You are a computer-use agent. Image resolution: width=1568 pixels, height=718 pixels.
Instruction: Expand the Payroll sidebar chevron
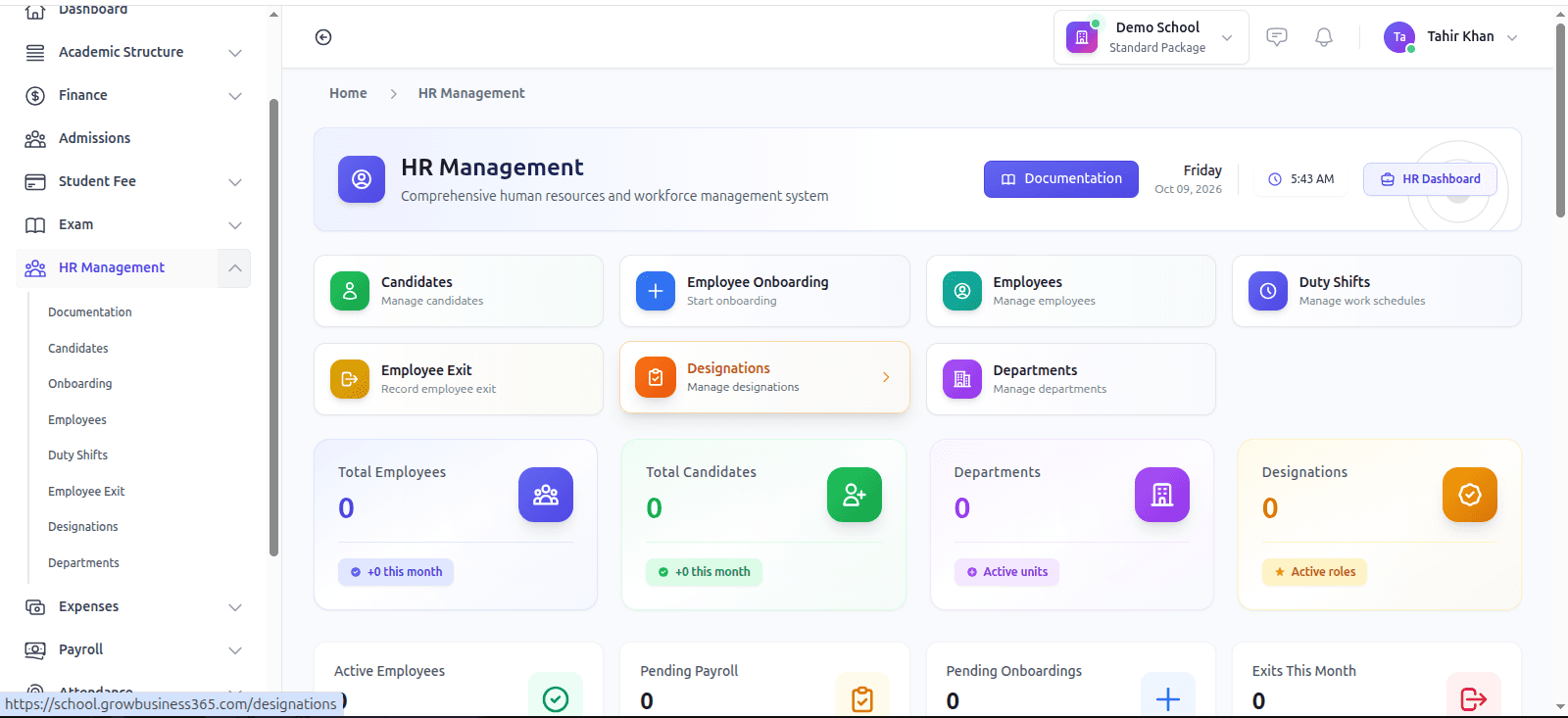(235, 650)
